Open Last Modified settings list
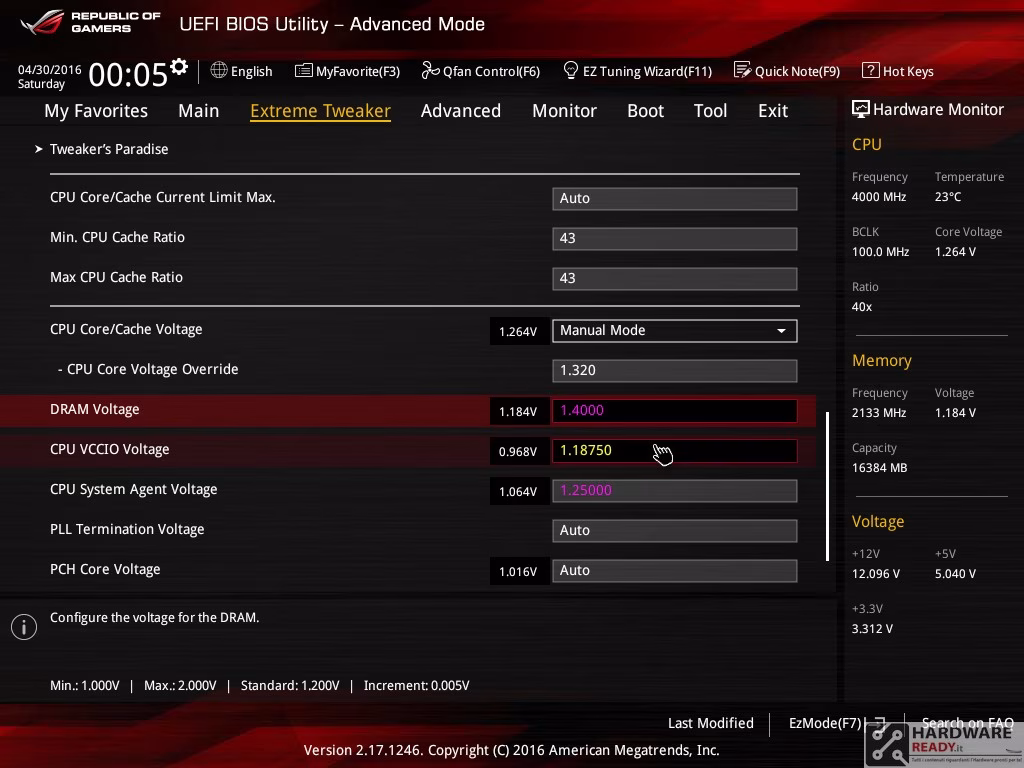The image size is (1024, 768). point(711,723)
